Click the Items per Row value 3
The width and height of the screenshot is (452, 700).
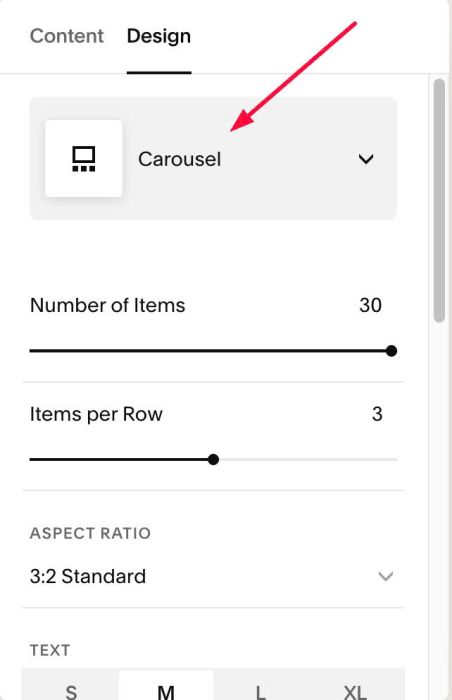(x=377, y=414)
